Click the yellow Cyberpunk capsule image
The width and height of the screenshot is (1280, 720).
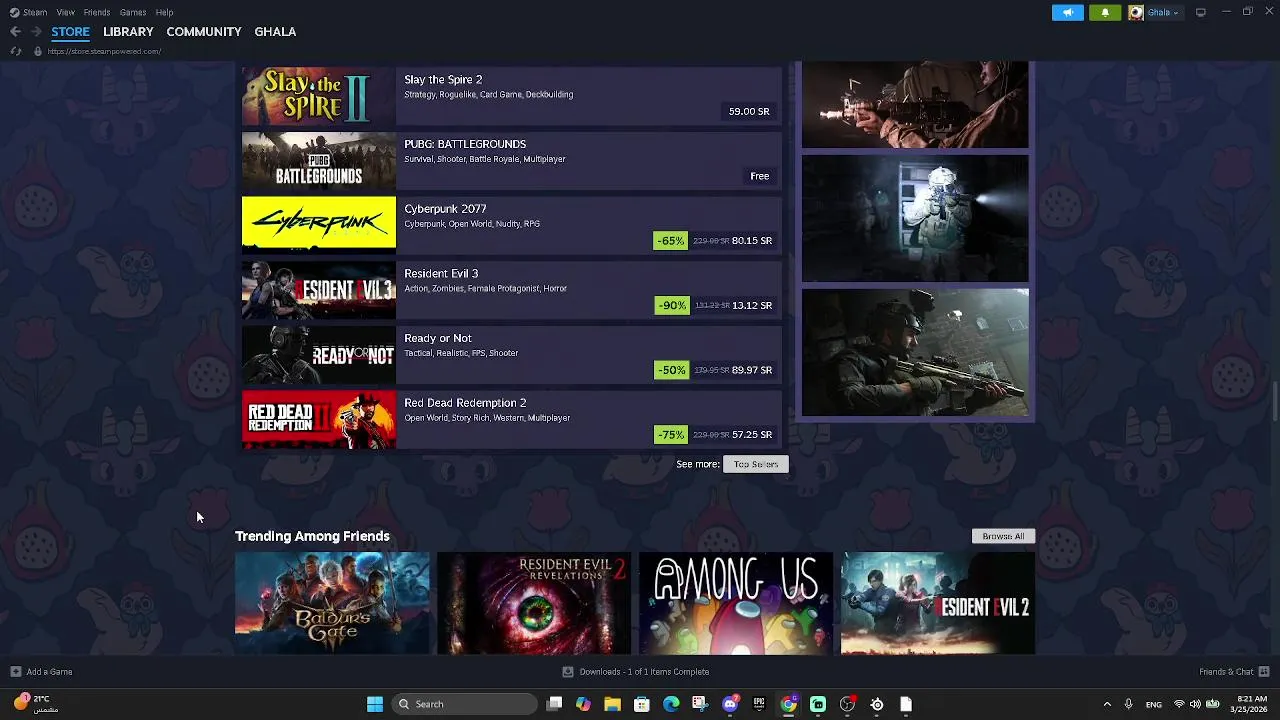(x=319, y=226)
